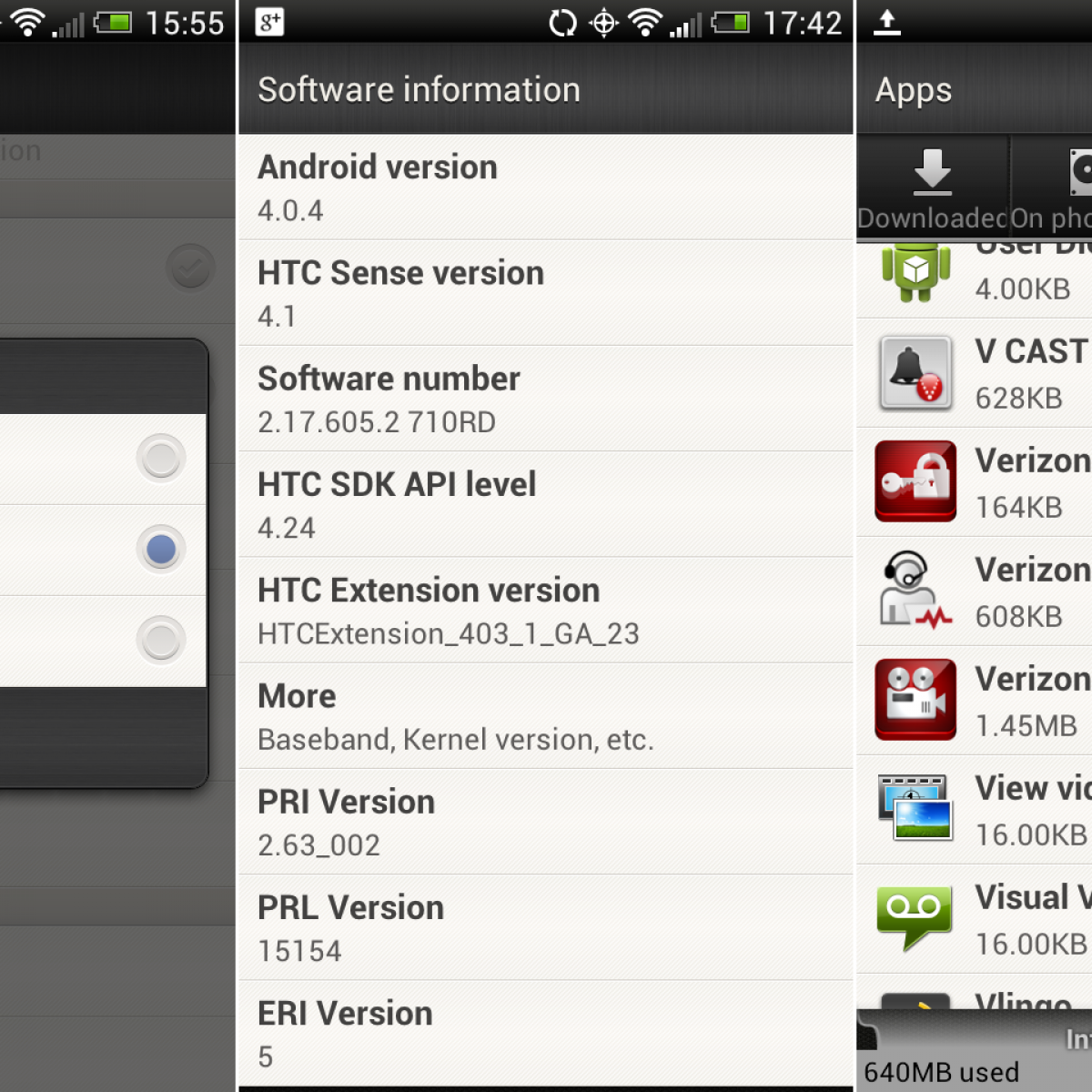The height and width of the screenshot is (1092, 1092).
Task: Tap the Software number entry
Action: pos(546,399)
